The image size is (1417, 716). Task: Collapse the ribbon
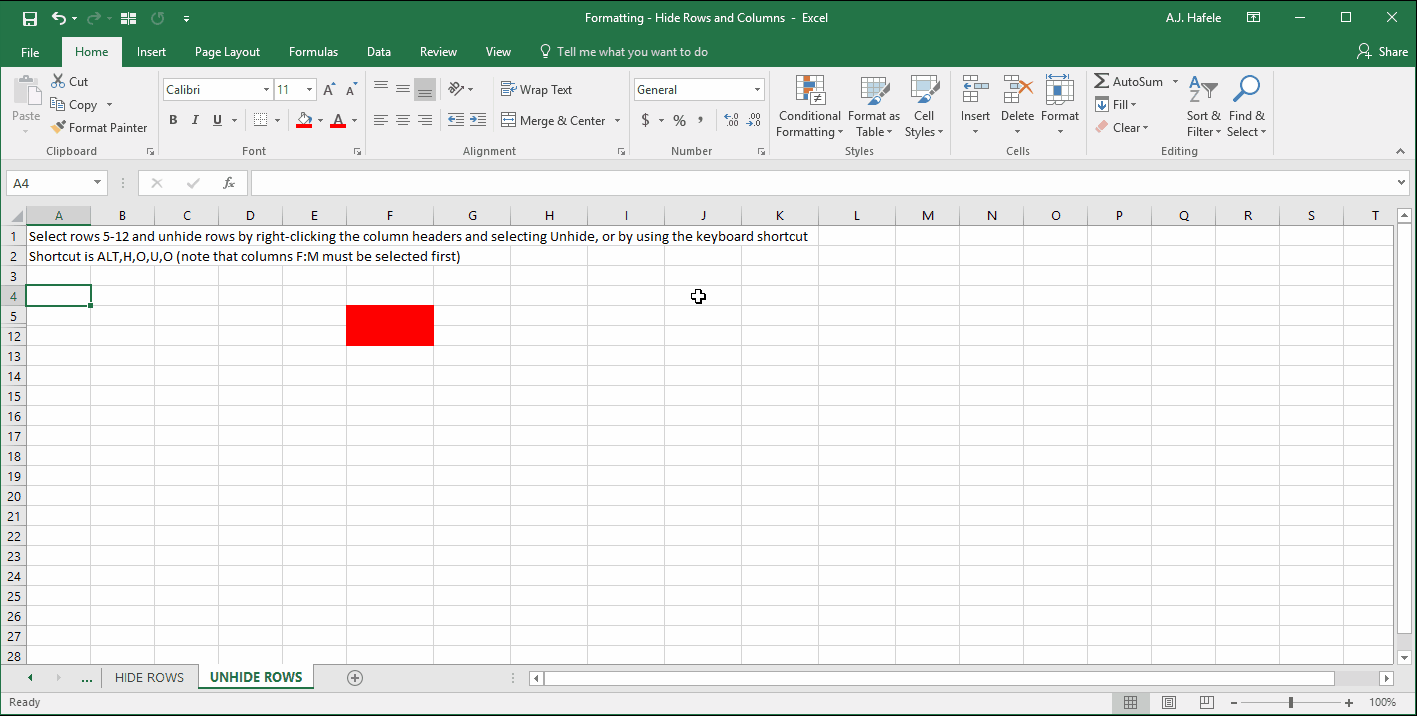pyautogui.click(x=1400, y=152)
